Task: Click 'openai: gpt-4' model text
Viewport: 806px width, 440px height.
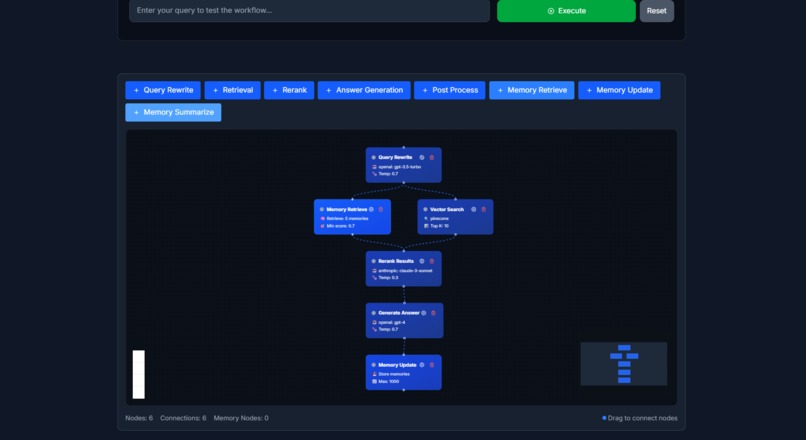Action: click(x=392, y=322)
